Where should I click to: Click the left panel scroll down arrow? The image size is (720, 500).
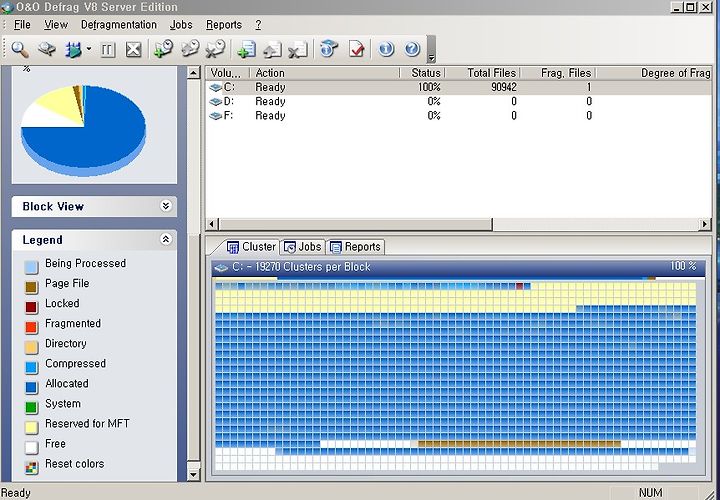click(194, 475)
